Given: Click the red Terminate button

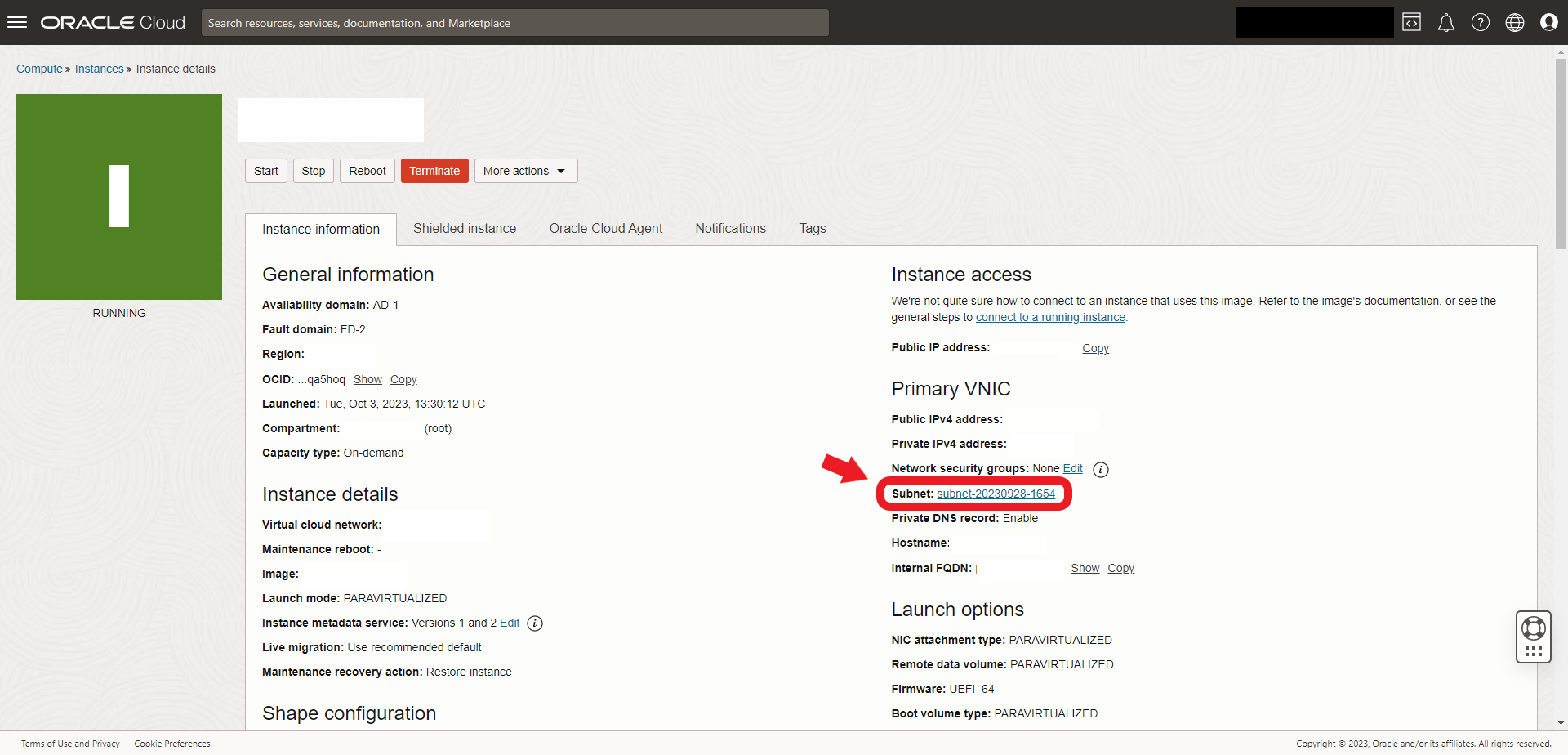Looking at the screenshot, I should (434, 171).
